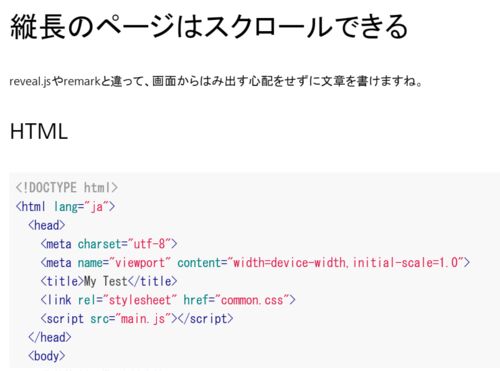Click the paragraph starting with reveal.js
This screenshot has width=500, height=371.
[x=216, y=81]
